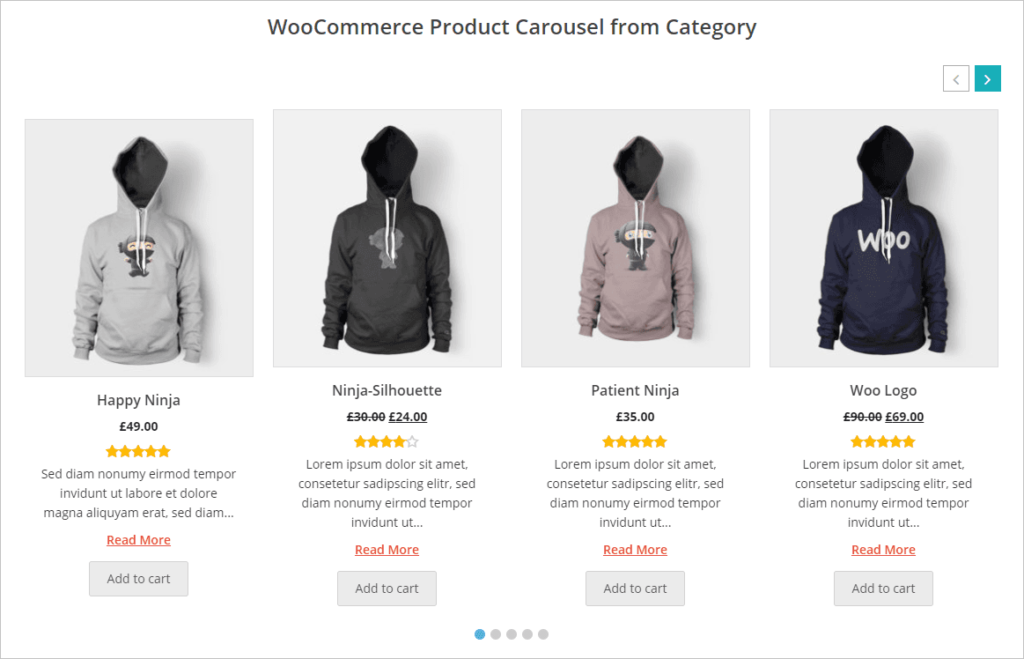Add Happy Ninja to cart

[138, 578]
